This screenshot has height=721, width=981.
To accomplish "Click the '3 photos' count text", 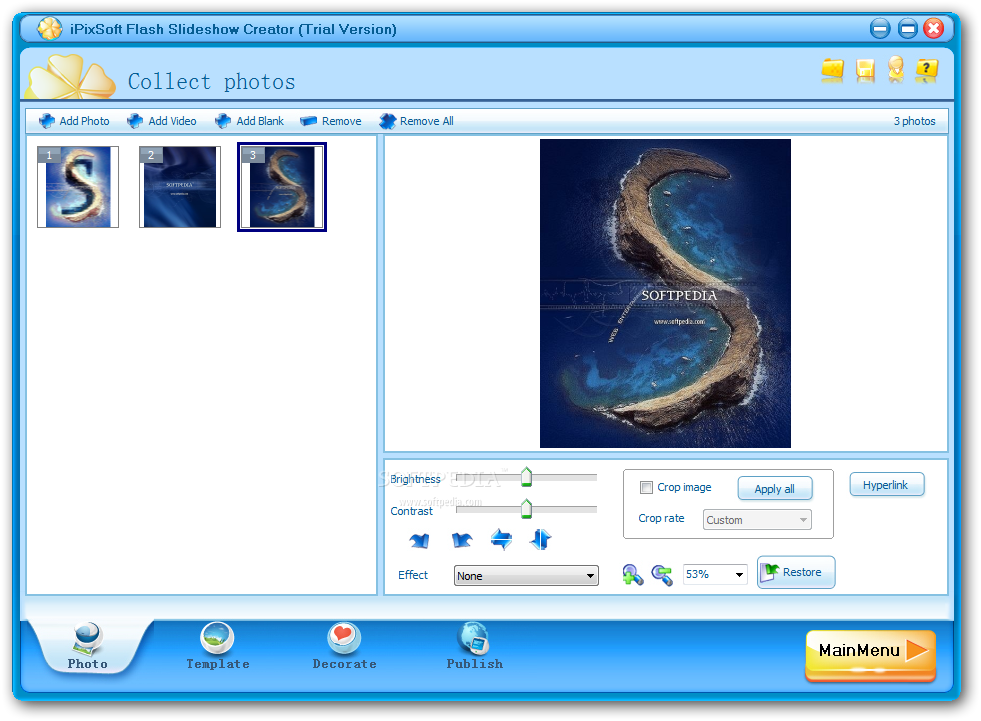I will [x=913, y=121].
